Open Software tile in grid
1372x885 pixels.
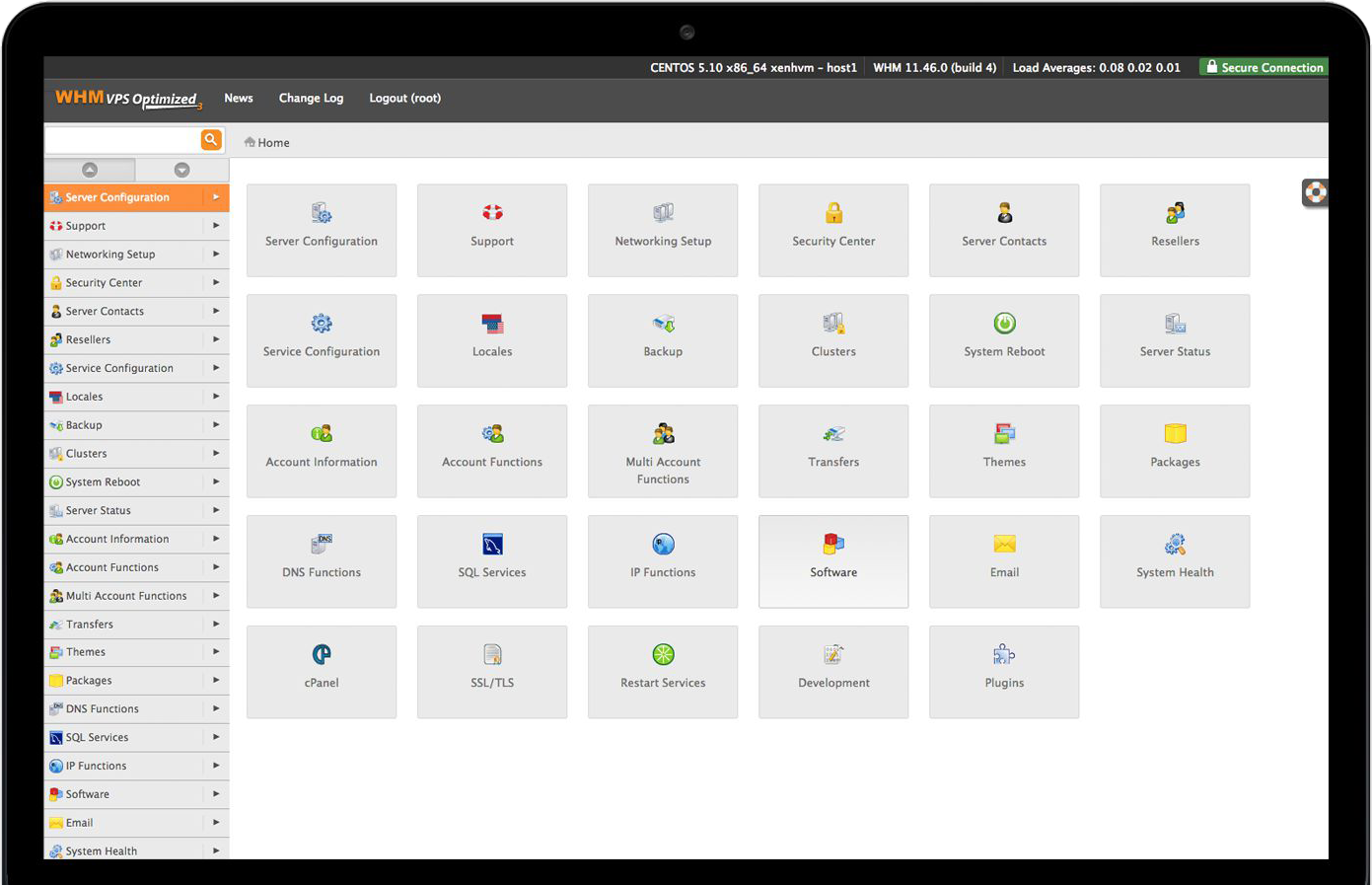tap(833, 561)
